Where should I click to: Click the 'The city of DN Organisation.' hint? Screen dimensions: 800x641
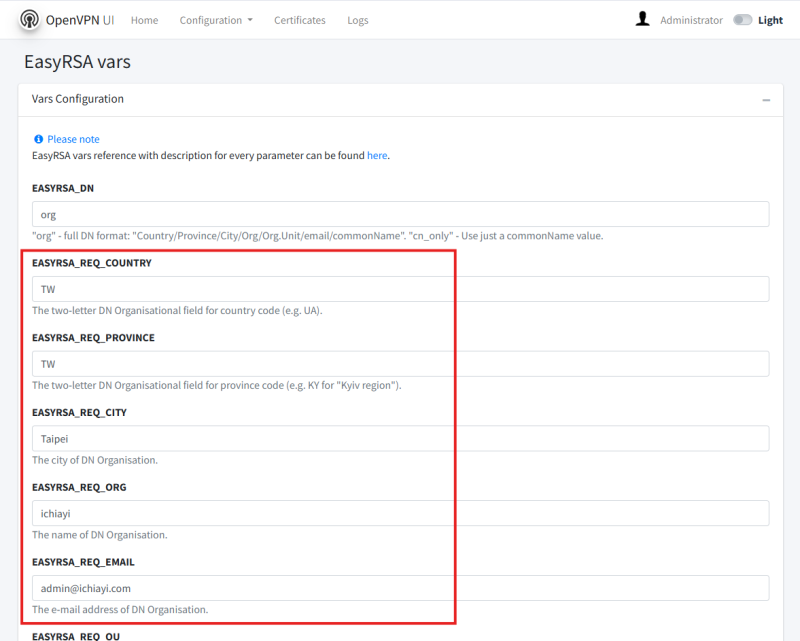click(95, 460)
